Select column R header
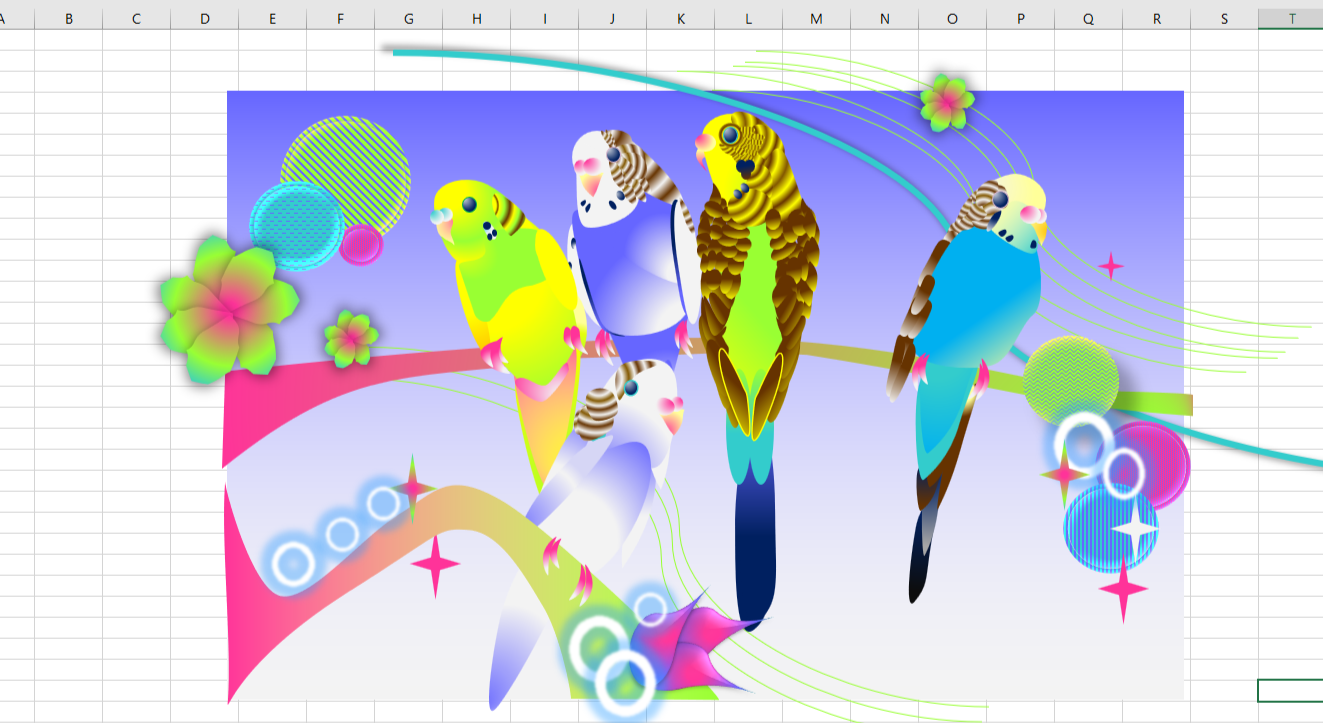The image size is (1323, 723). point(1156,19)
